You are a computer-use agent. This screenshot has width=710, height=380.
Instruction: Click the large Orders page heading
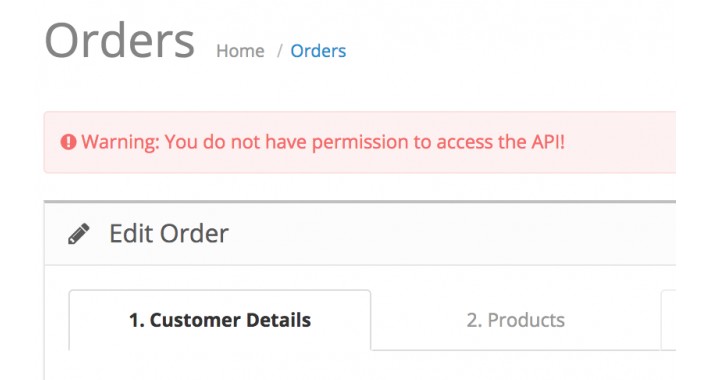120,41
